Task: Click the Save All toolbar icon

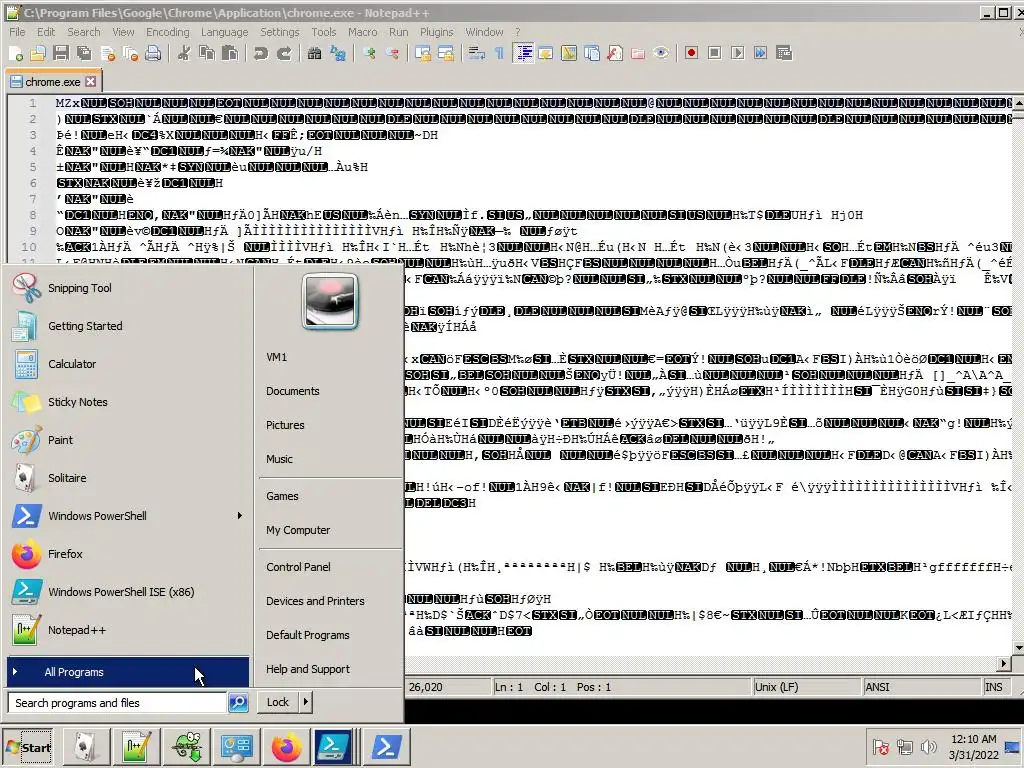Action: pyautogui.click(x=84, y=54)
